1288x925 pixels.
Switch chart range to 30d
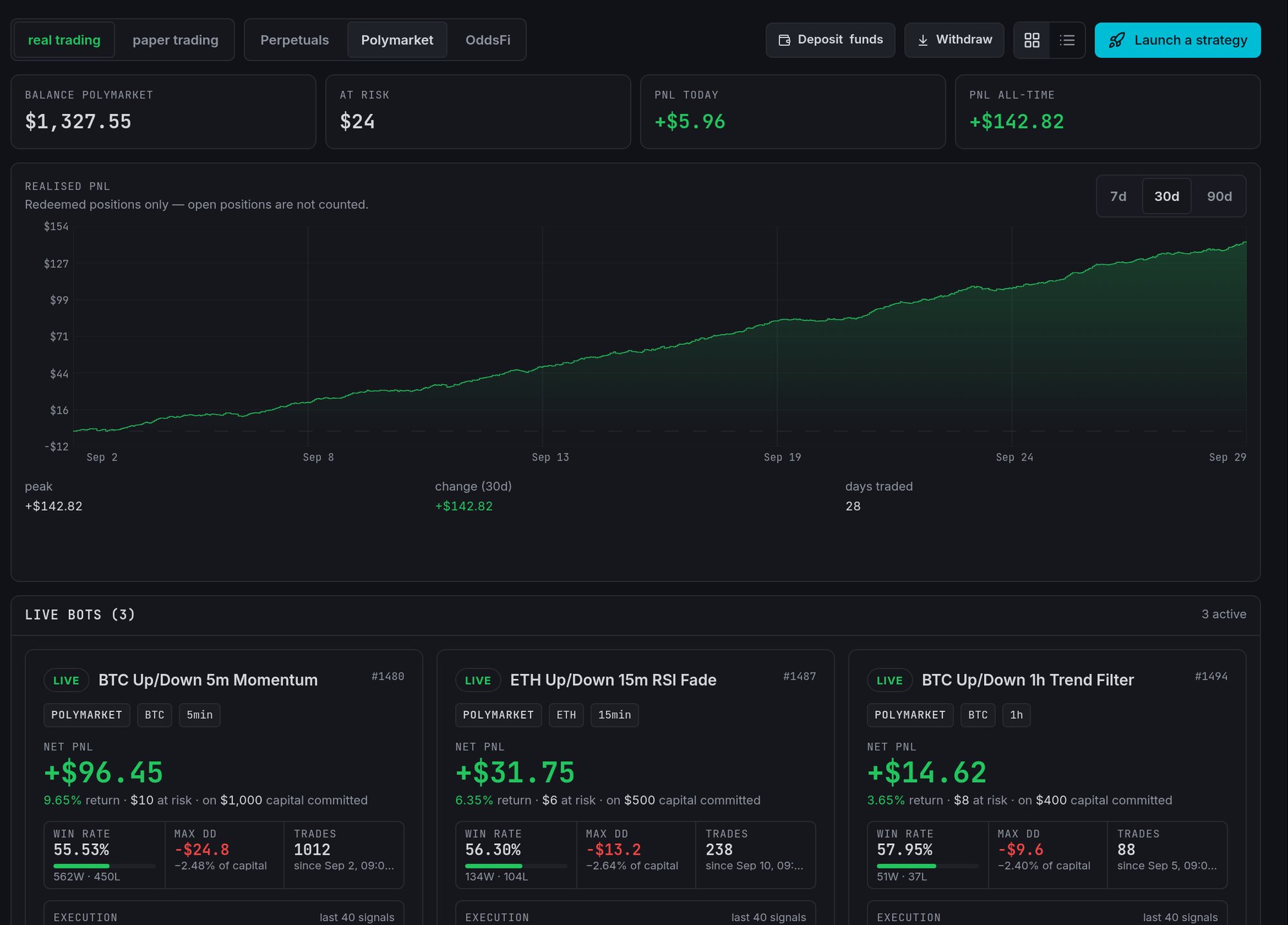(1166, 196)
